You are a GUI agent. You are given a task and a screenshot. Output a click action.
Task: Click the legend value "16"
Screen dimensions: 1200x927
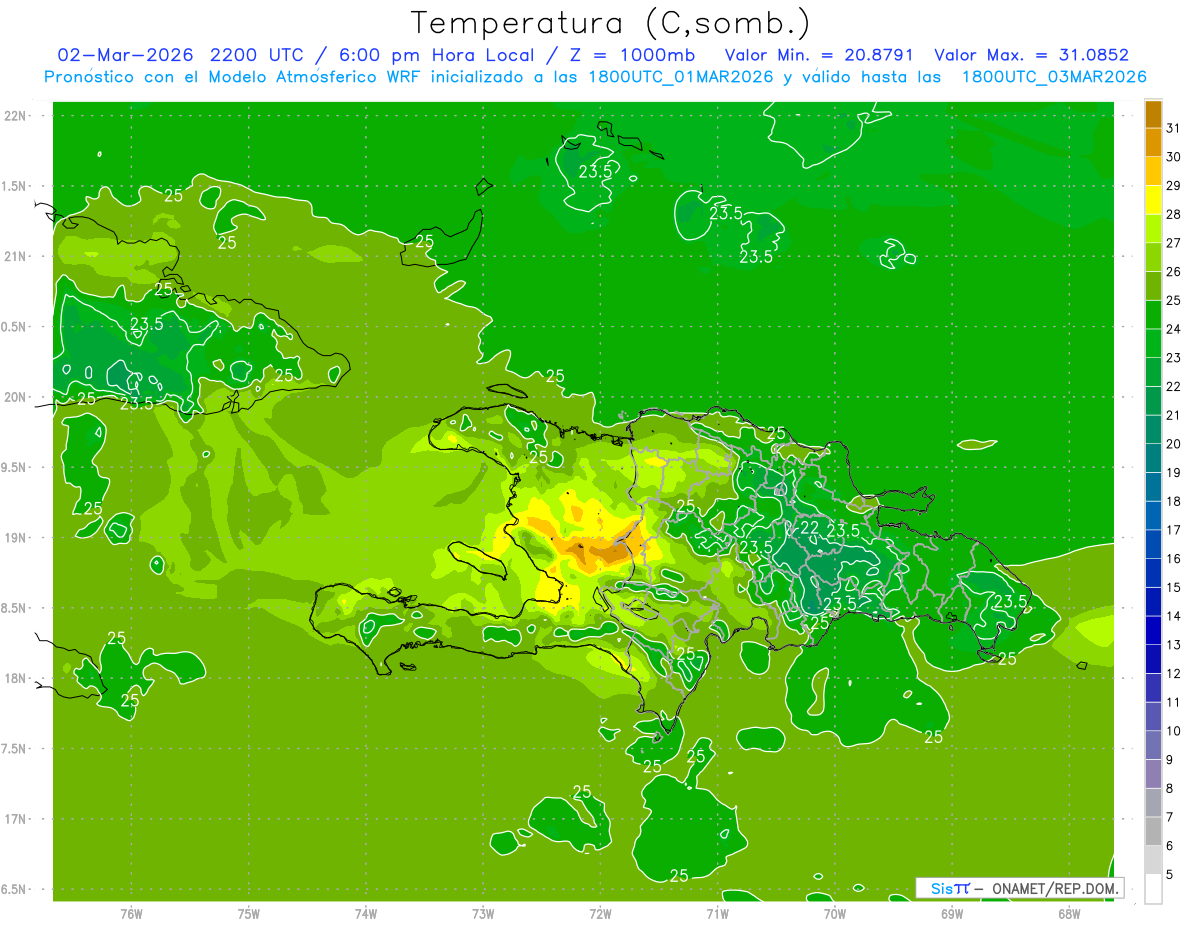(1173, 559)
